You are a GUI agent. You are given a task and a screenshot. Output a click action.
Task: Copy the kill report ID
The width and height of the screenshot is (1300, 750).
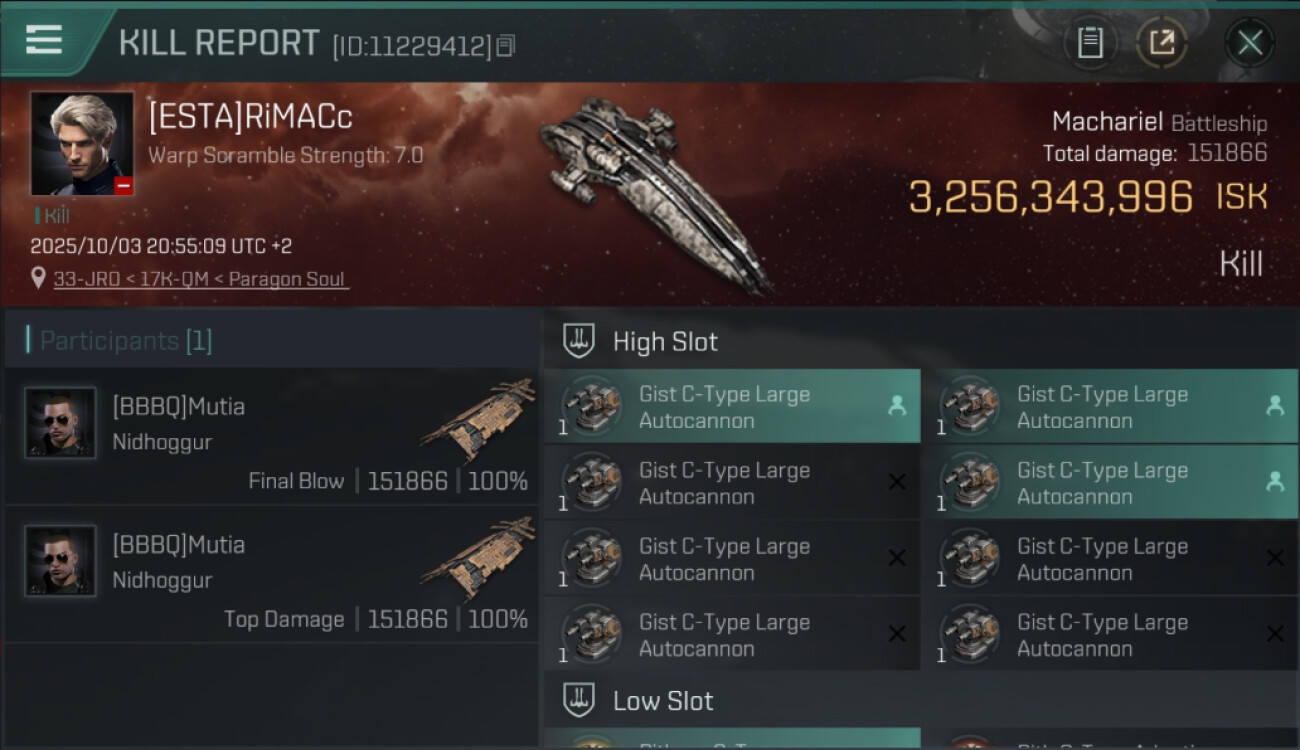tap(506, 45)
